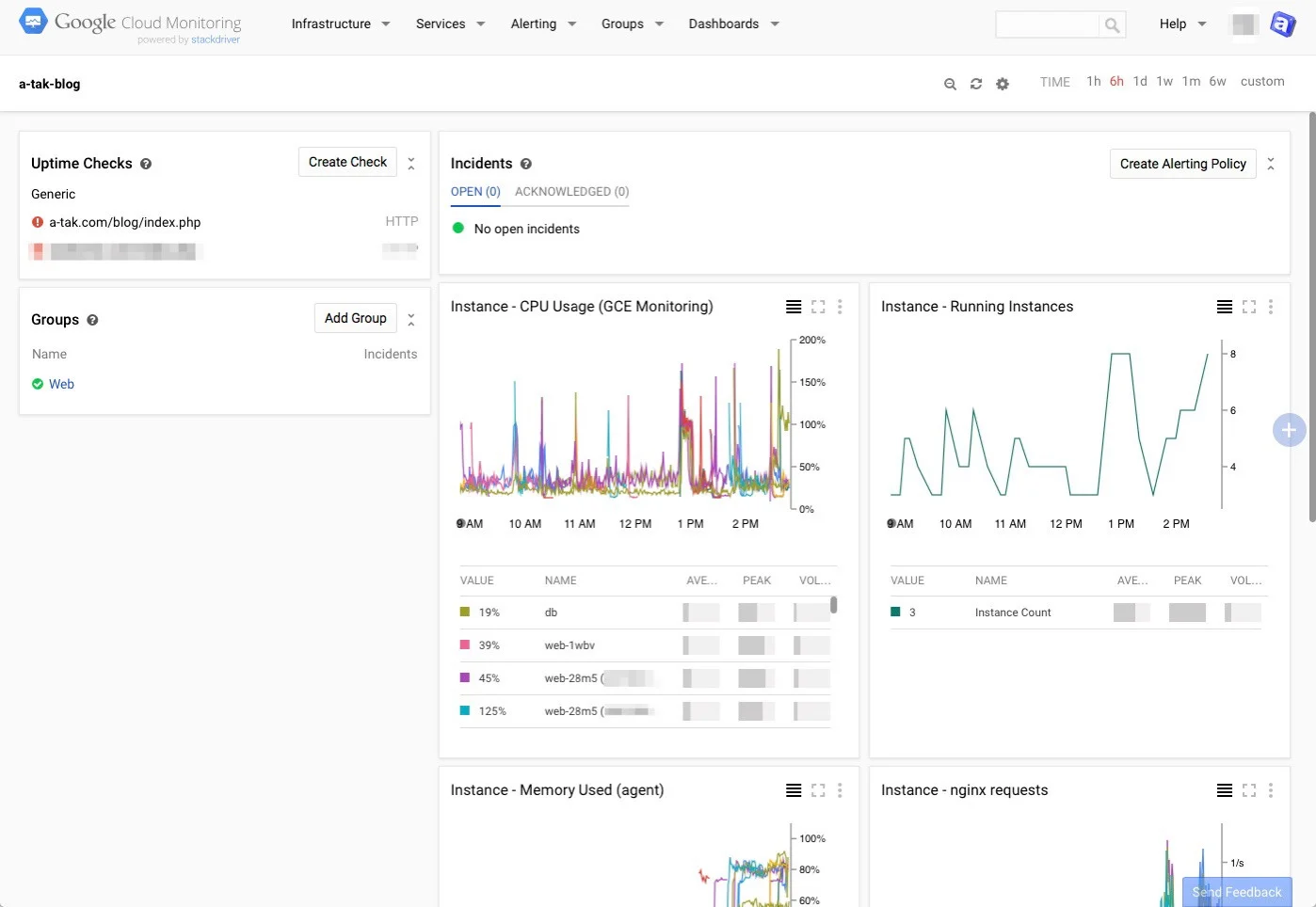Click the Instance Count legend color swatch

895,612
